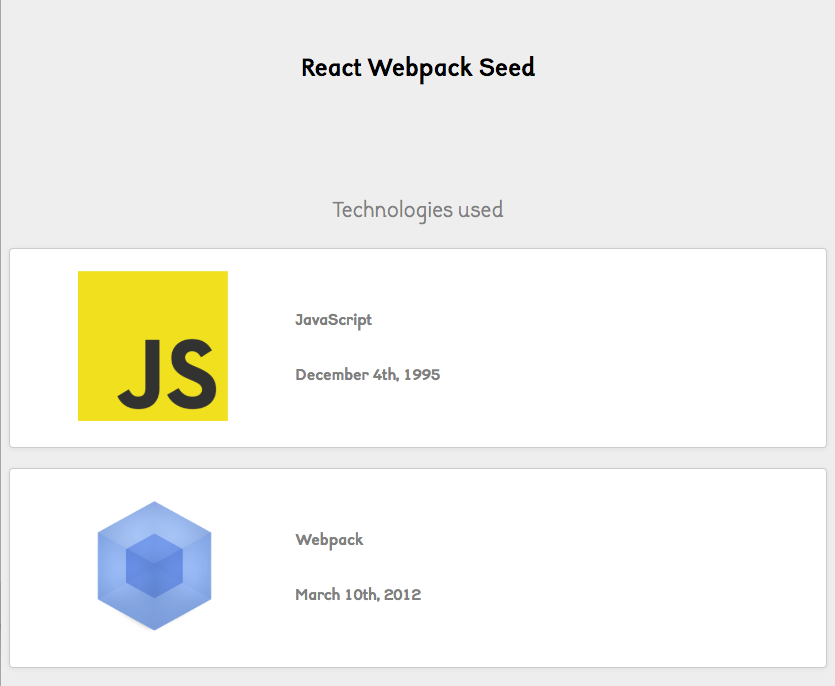Click the inner dark cube of Webpack logo
Screen dimensions: 835x686
[154, 566]
